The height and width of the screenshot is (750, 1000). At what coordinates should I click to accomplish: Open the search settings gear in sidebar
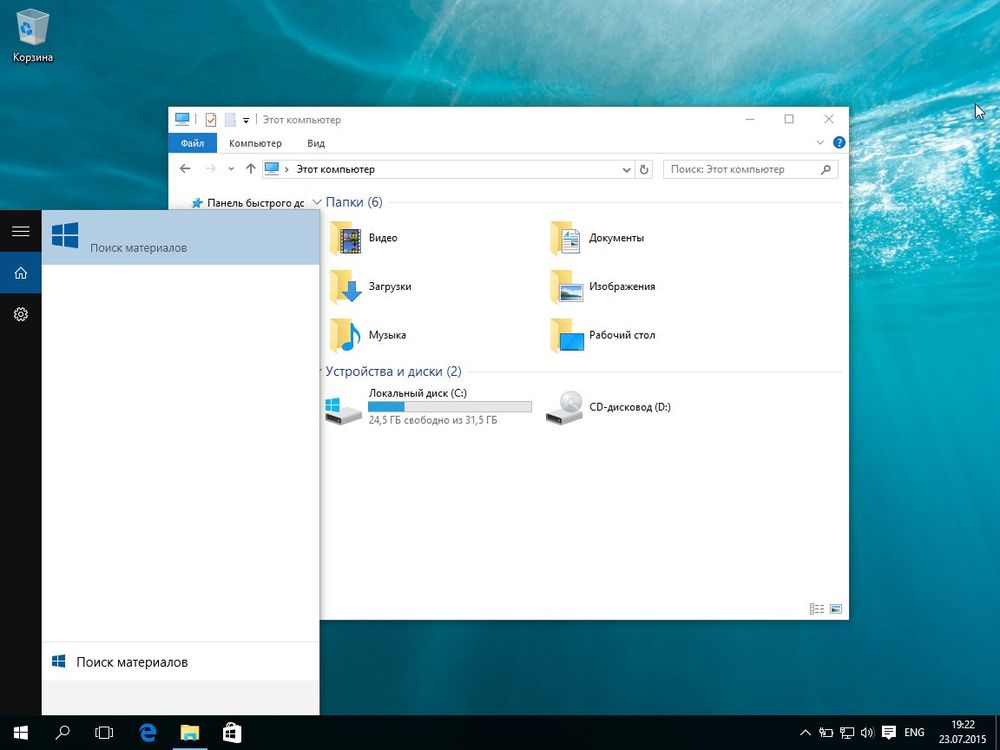tap(20, 314)
